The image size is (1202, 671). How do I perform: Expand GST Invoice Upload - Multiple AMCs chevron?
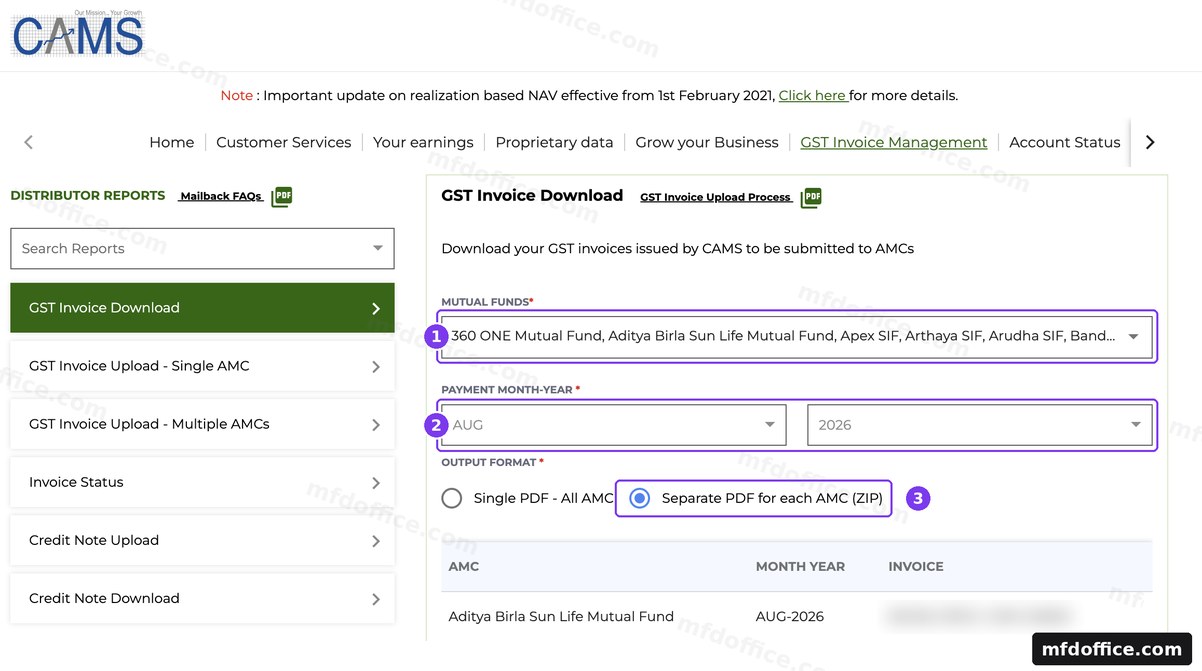pos(376,425)
